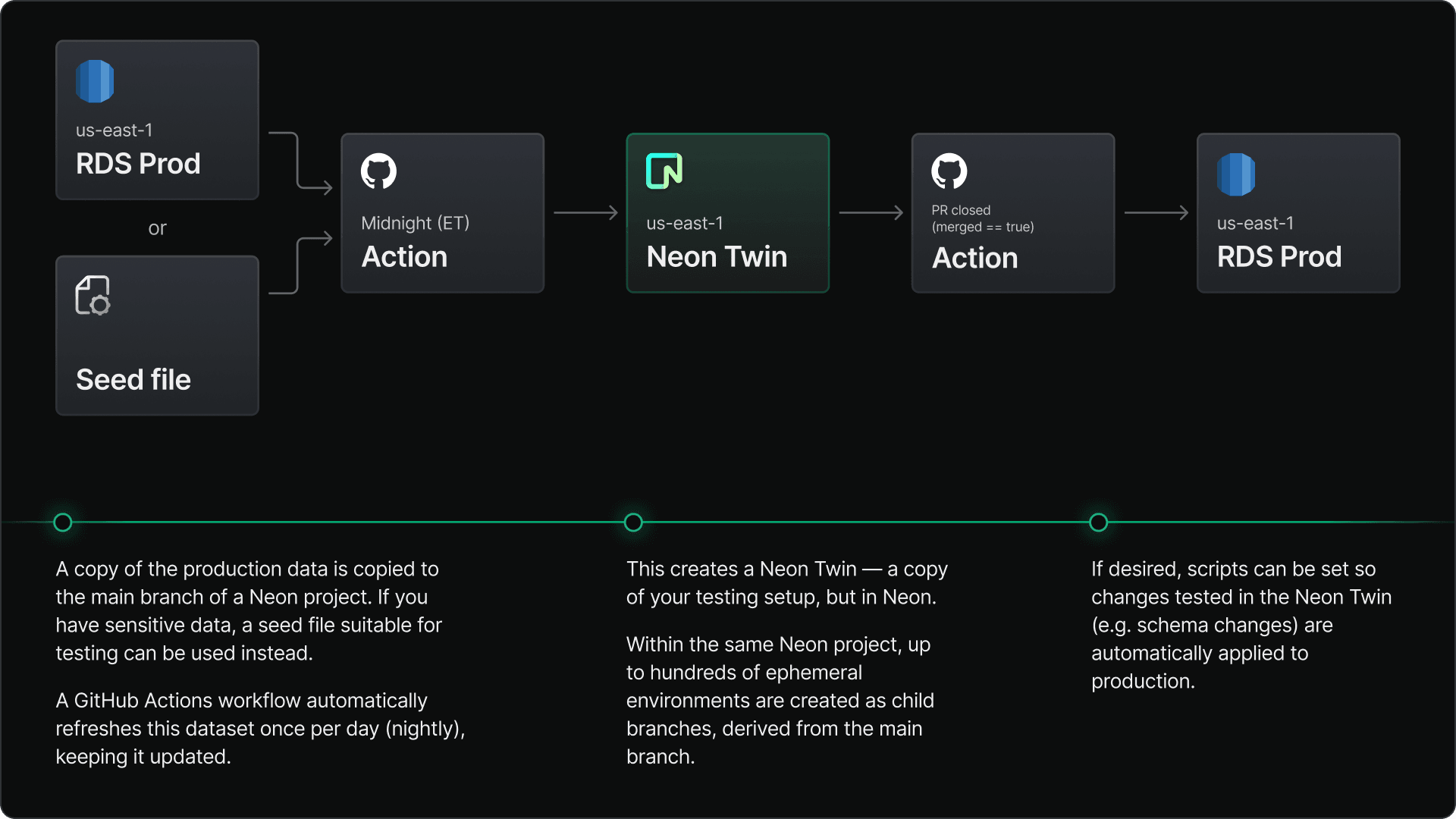
Task: Click the third green timeline circle marker
Action: point(1098,522)
